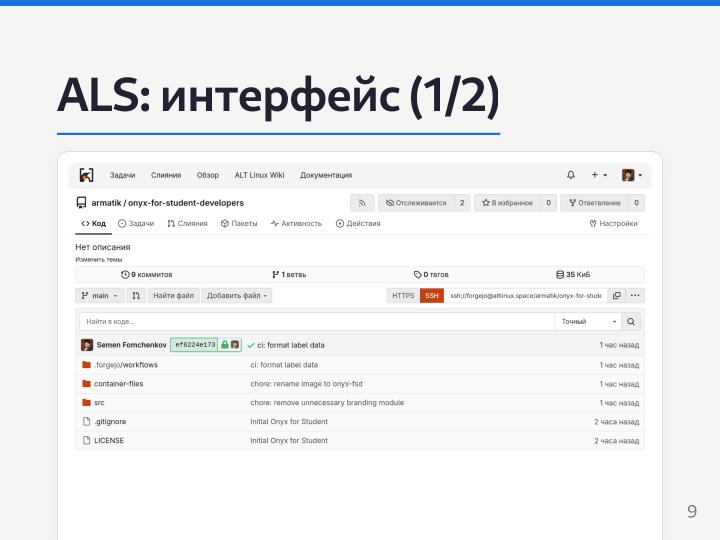The width and height of the screenshot is (720, 540).
Task: Open the Точный search mode dropdown
Action: 587,322
